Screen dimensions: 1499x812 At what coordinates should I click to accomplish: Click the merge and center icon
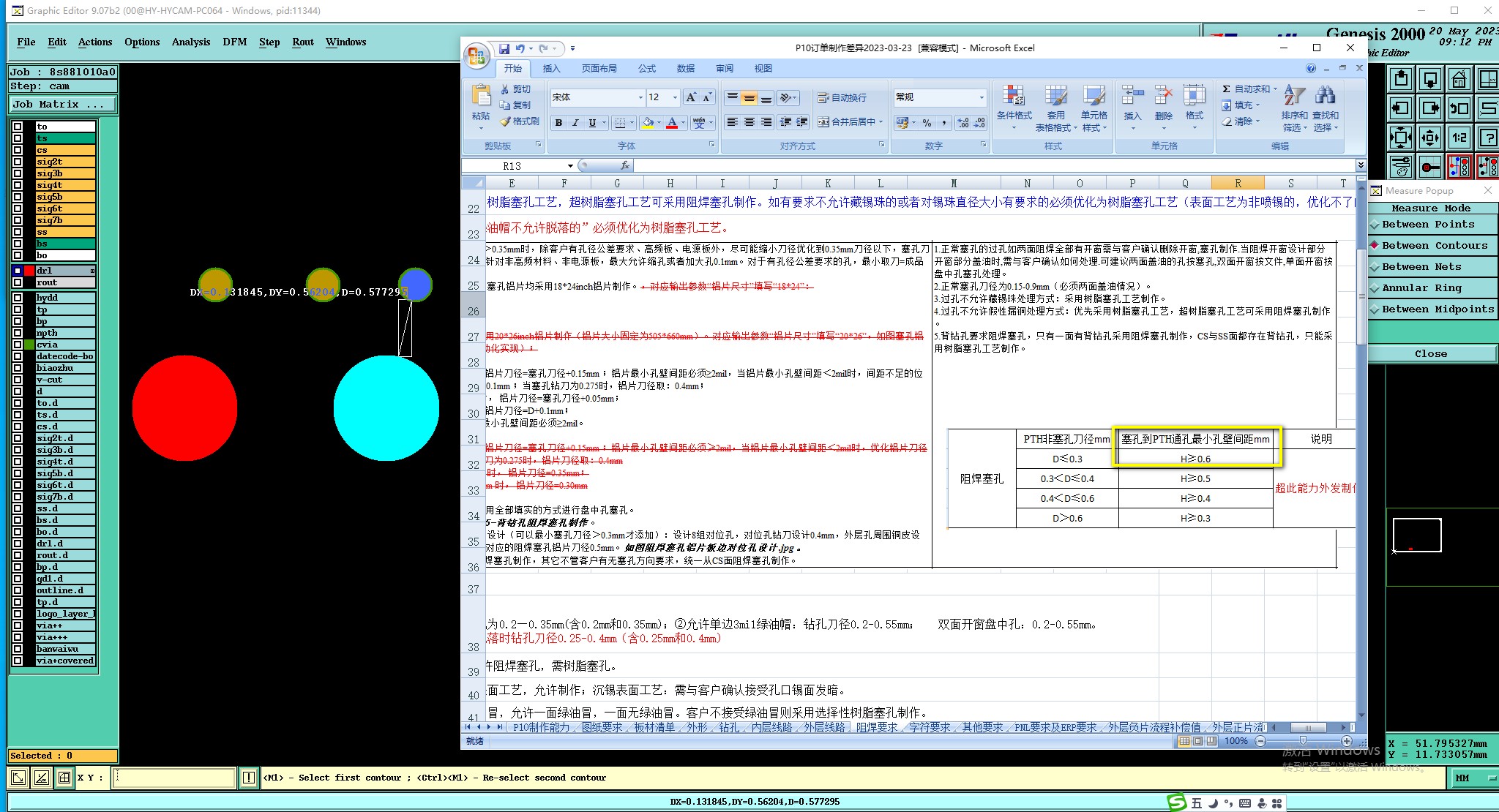[823, 122]
